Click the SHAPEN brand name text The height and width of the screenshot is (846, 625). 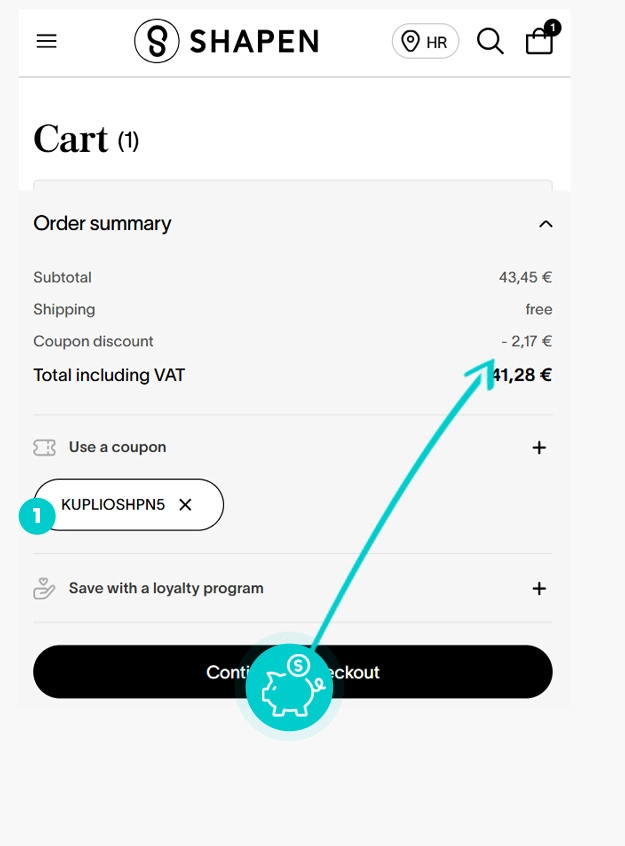[x=254, y=42]
